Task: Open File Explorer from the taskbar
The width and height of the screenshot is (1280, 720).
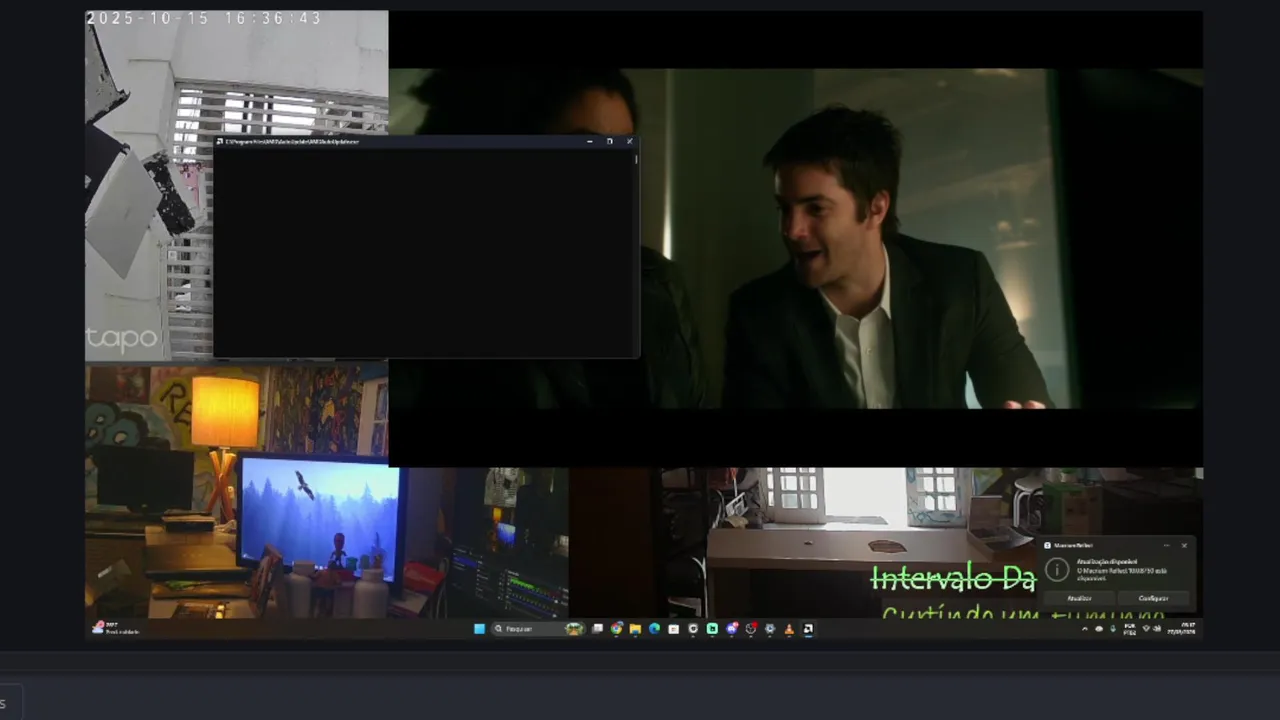Action: point(635,629)
